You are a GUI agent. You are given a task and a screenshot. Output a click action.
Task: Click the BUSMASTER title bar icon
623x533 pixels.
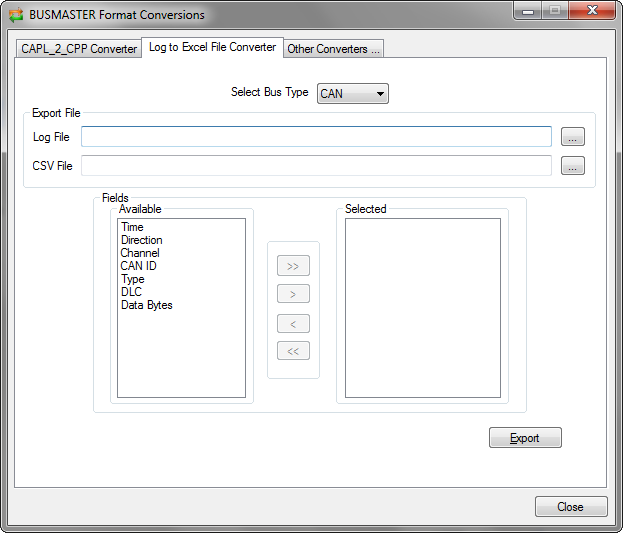click(16, 15)
